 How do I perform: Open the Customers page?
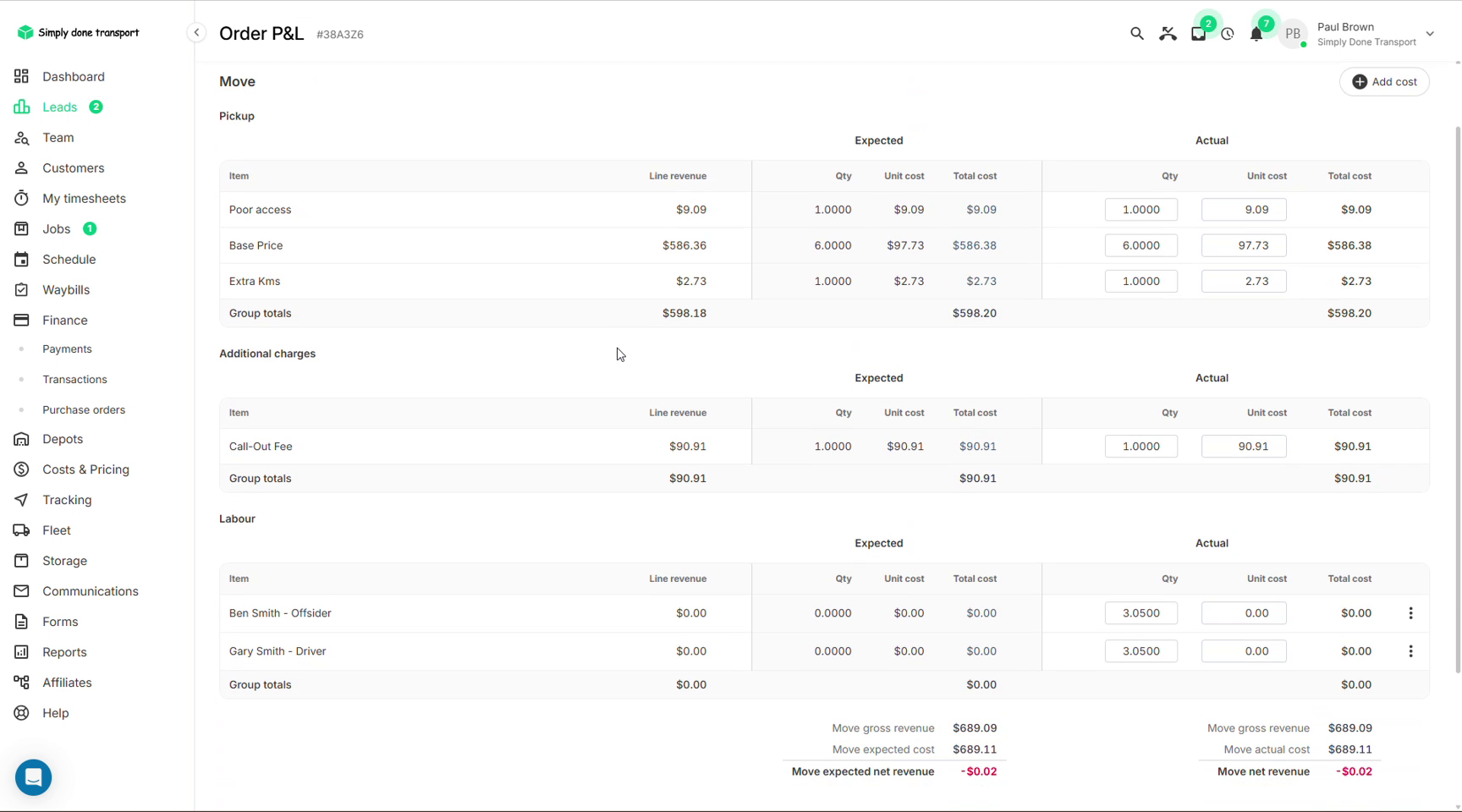[74, 167]
